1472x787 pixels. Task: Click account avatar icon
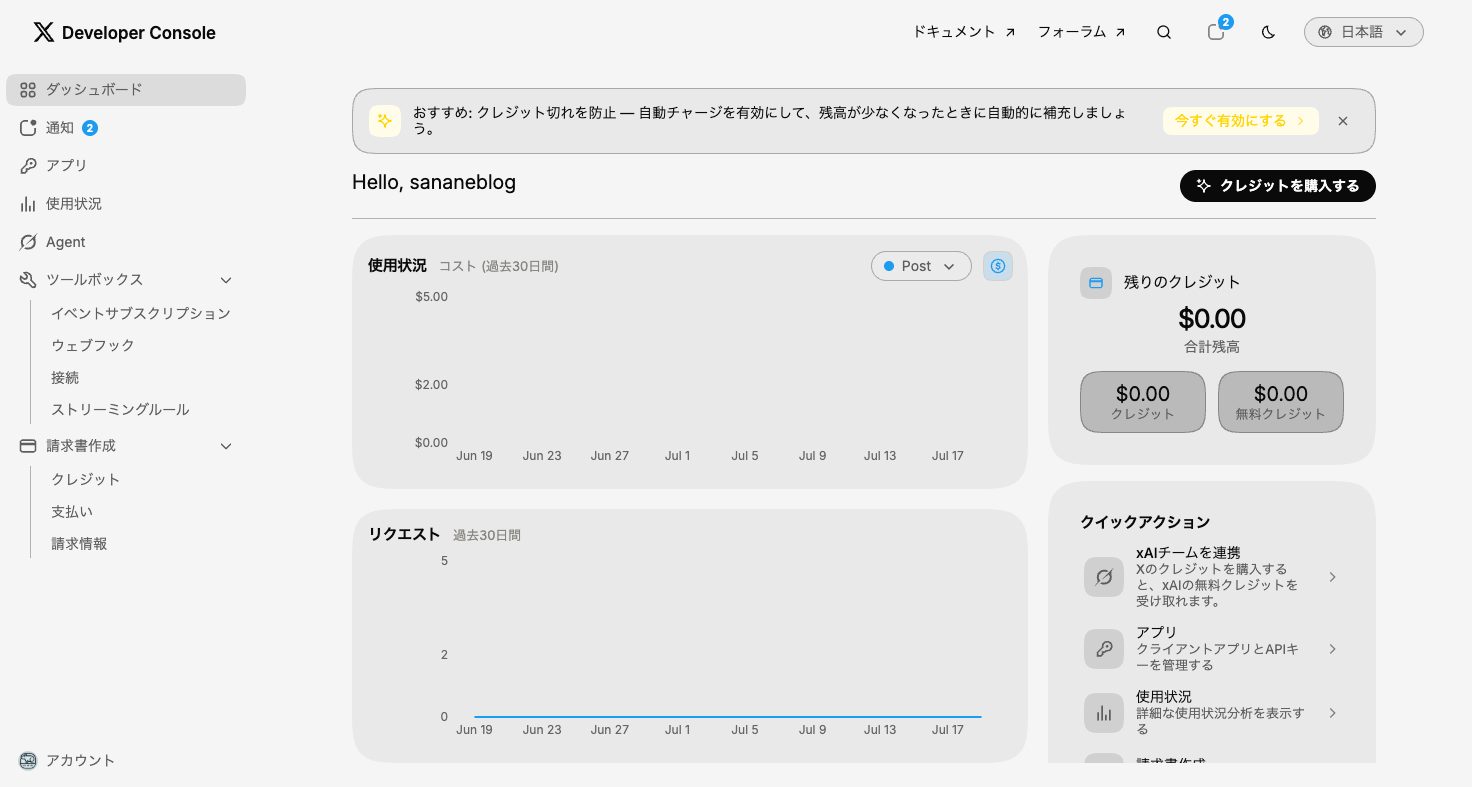[x=28, y=761]
